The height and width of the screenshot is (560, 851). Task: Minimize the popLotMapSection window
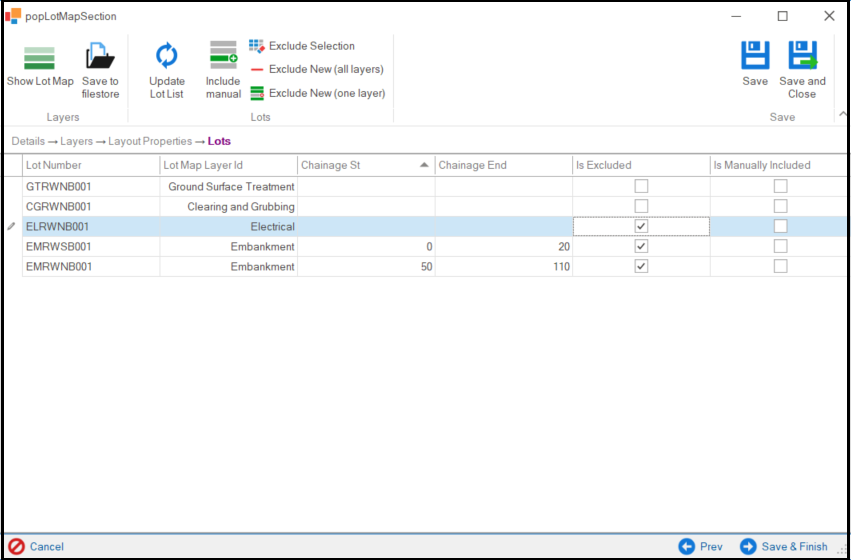click(x=735, y=16)
